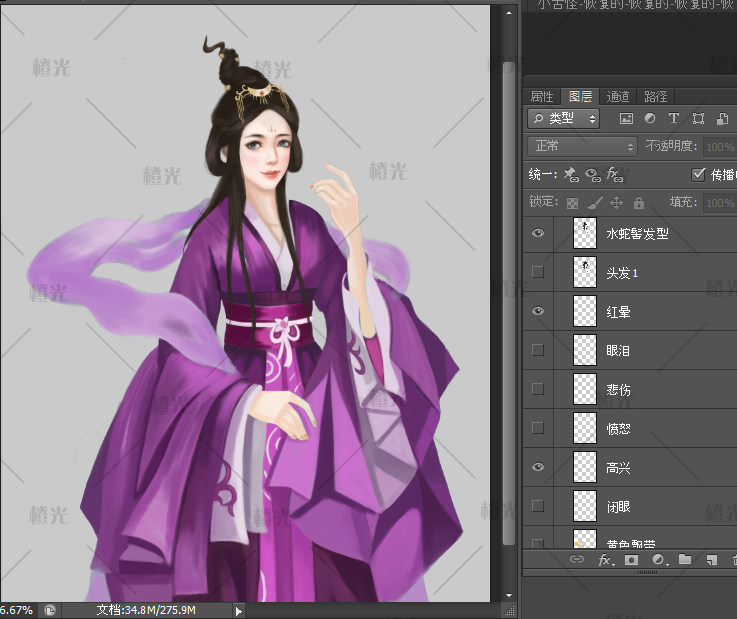Hide the 水蛇髻发型 layer

point(539,233)
